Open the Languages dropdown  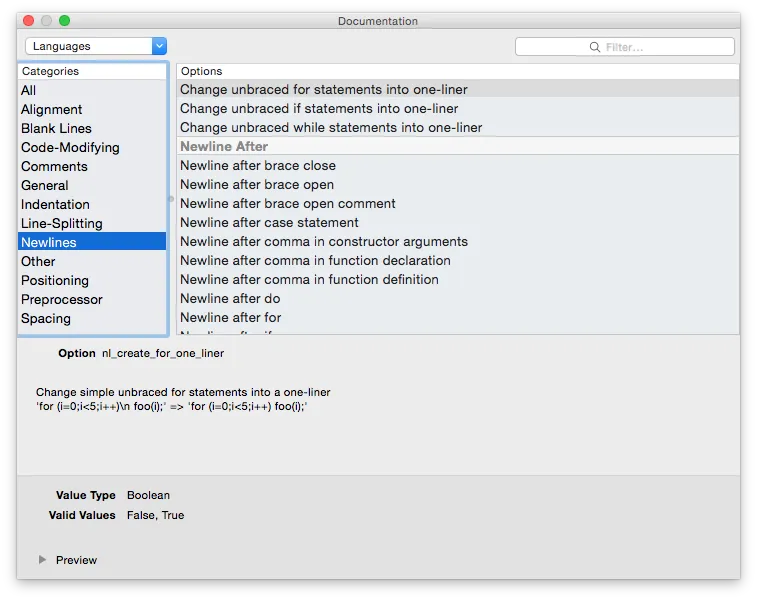(x=96, y=46)
